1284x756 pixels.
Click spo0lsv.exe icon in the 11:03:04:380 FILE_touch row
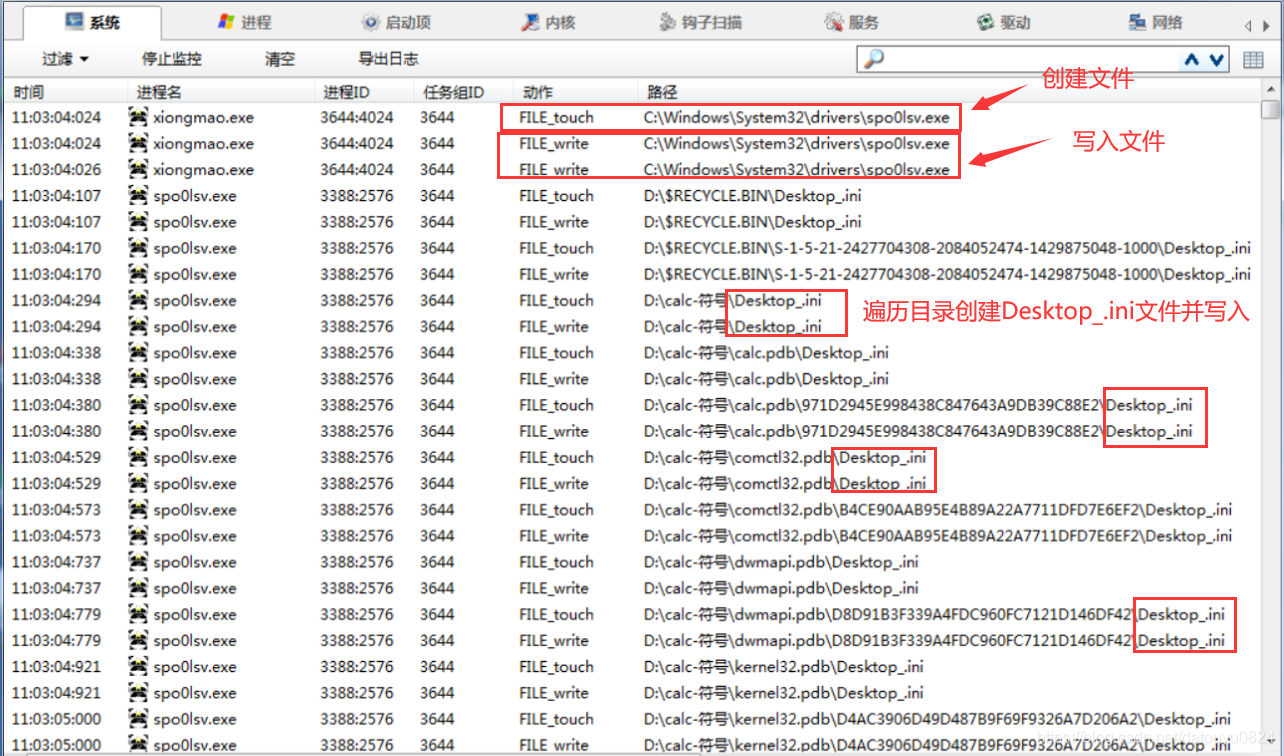[x=139, y=405]
